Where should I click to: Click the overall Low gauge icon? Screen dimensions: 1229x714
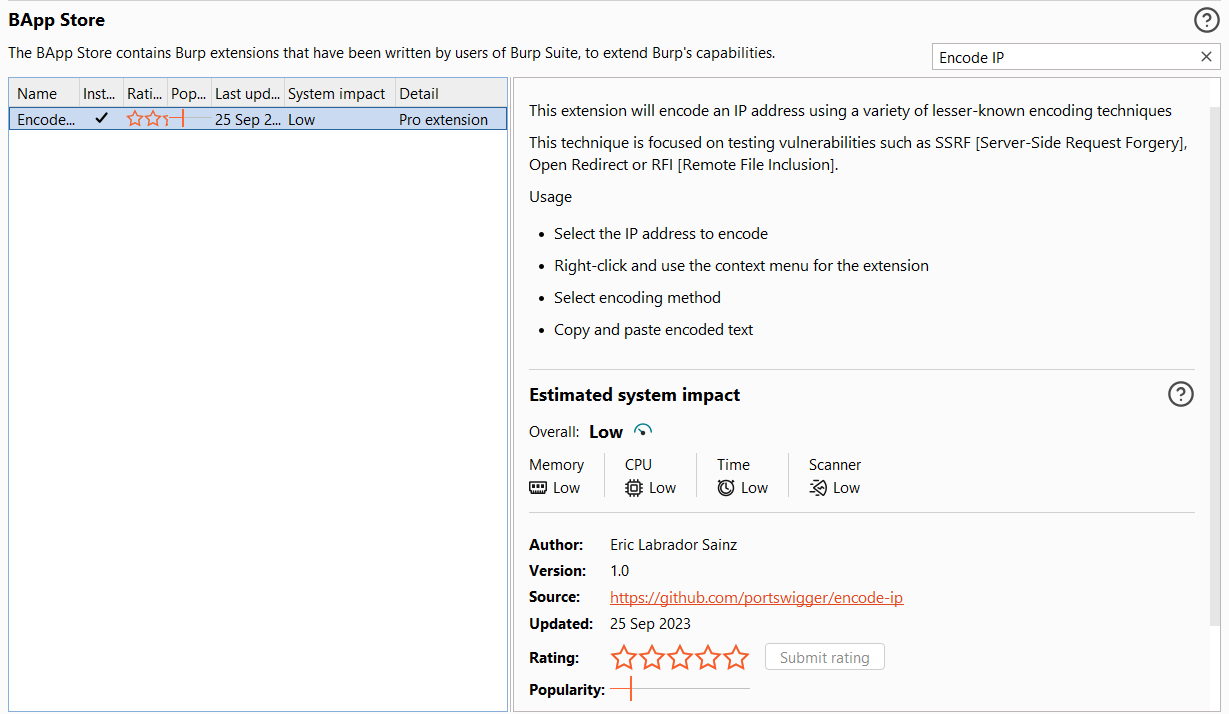[x=643, y=431]
